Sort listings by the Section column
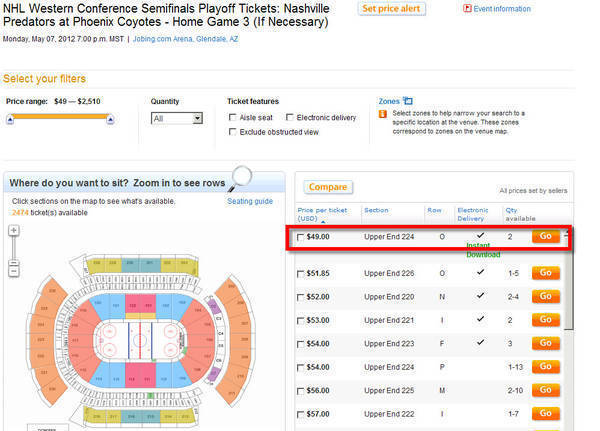The image size is (600, 431). (x=376, y=210)
